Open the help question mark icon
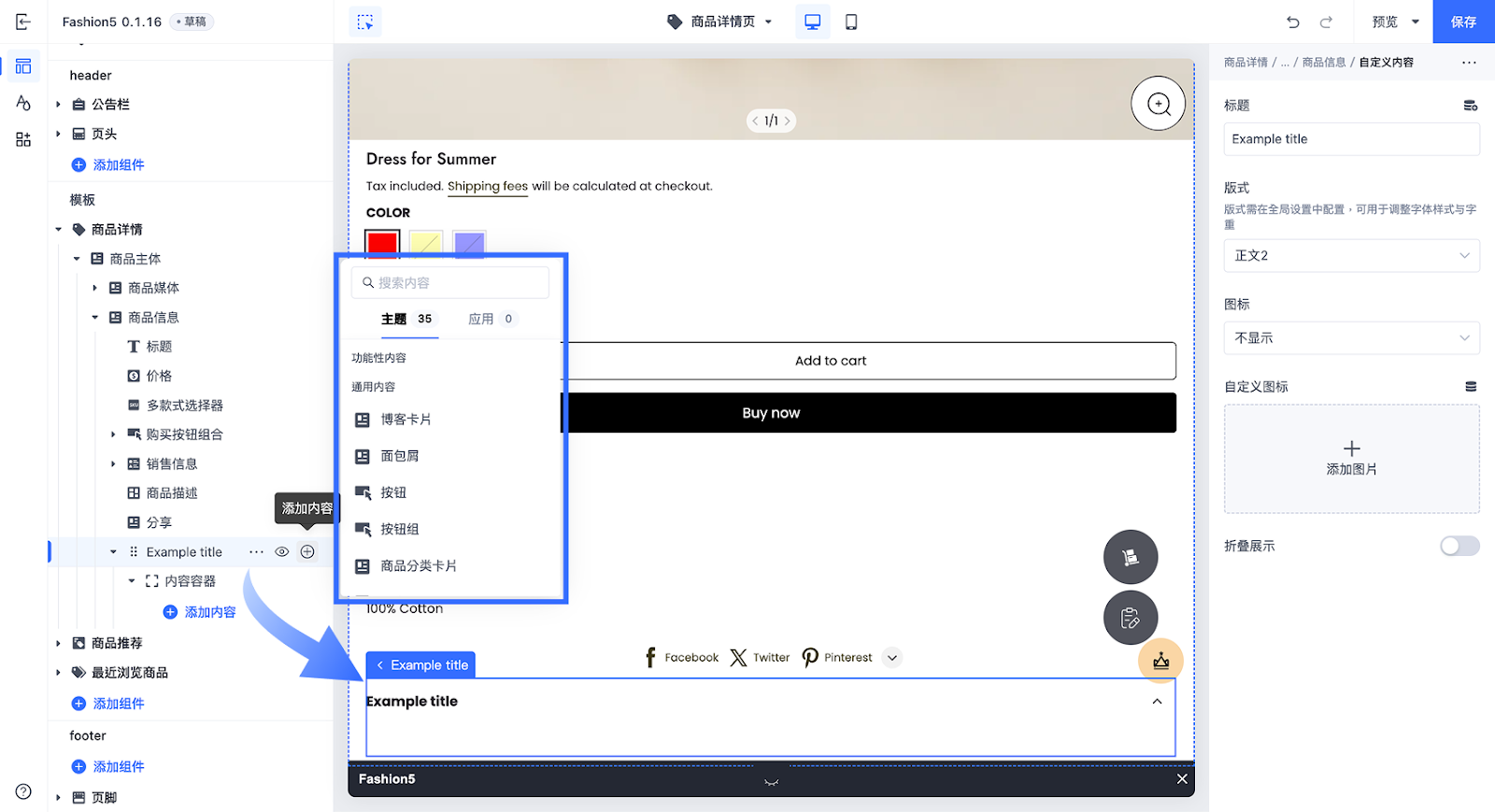The height and width of the screenshot is (812, 1495). click(23, 791)
